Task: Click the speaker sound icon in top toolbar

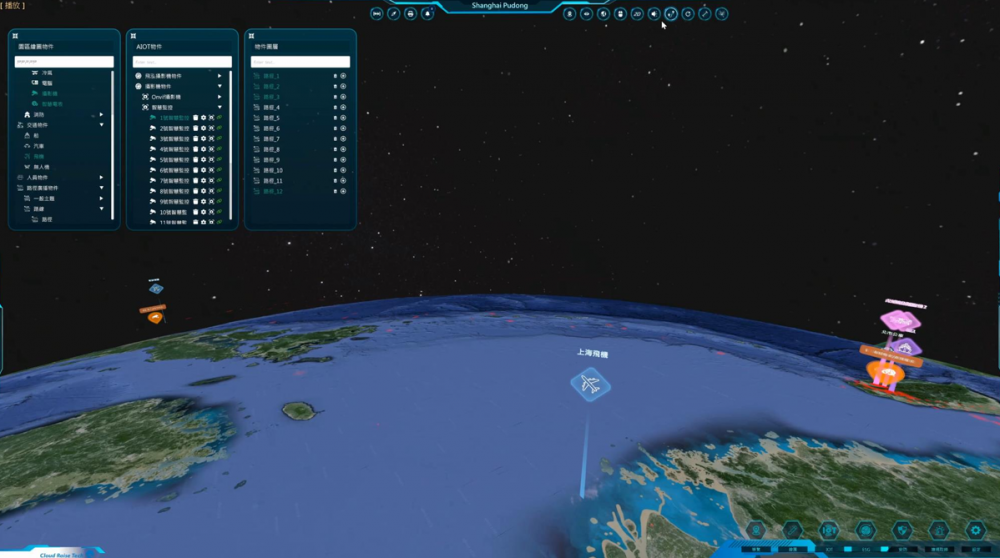Action: (654, 14)
